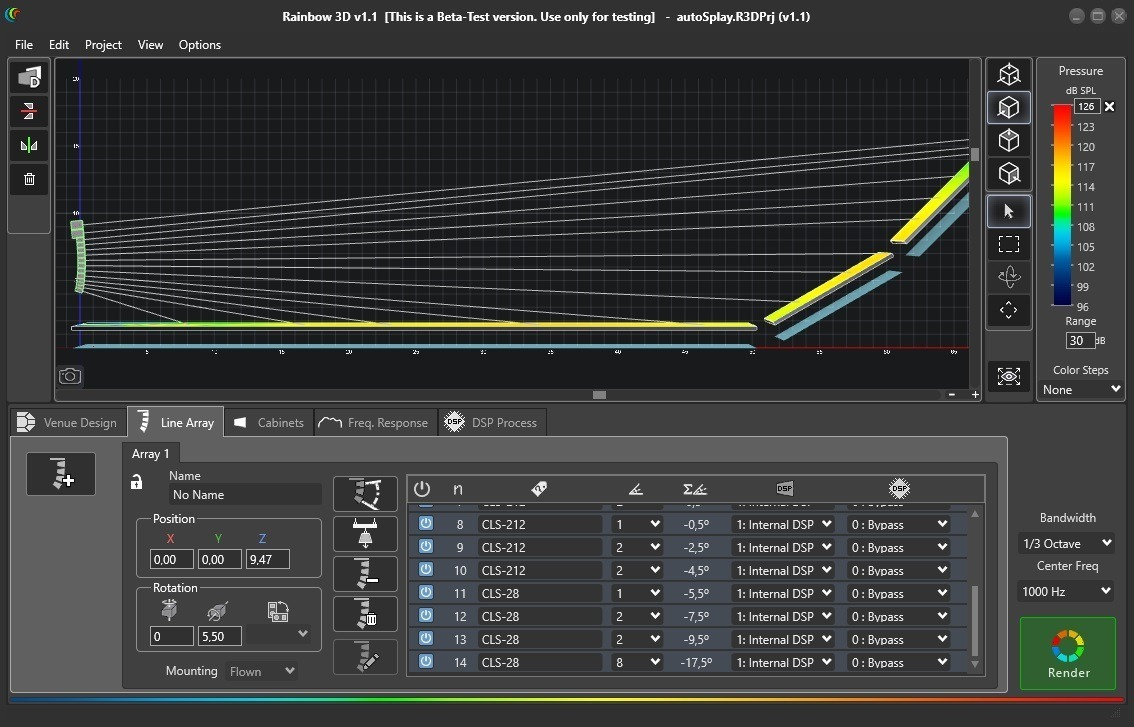Toggle the array lock icon beside Name
The height and width of the screenshot is (727, 1134).
(137, 483)
